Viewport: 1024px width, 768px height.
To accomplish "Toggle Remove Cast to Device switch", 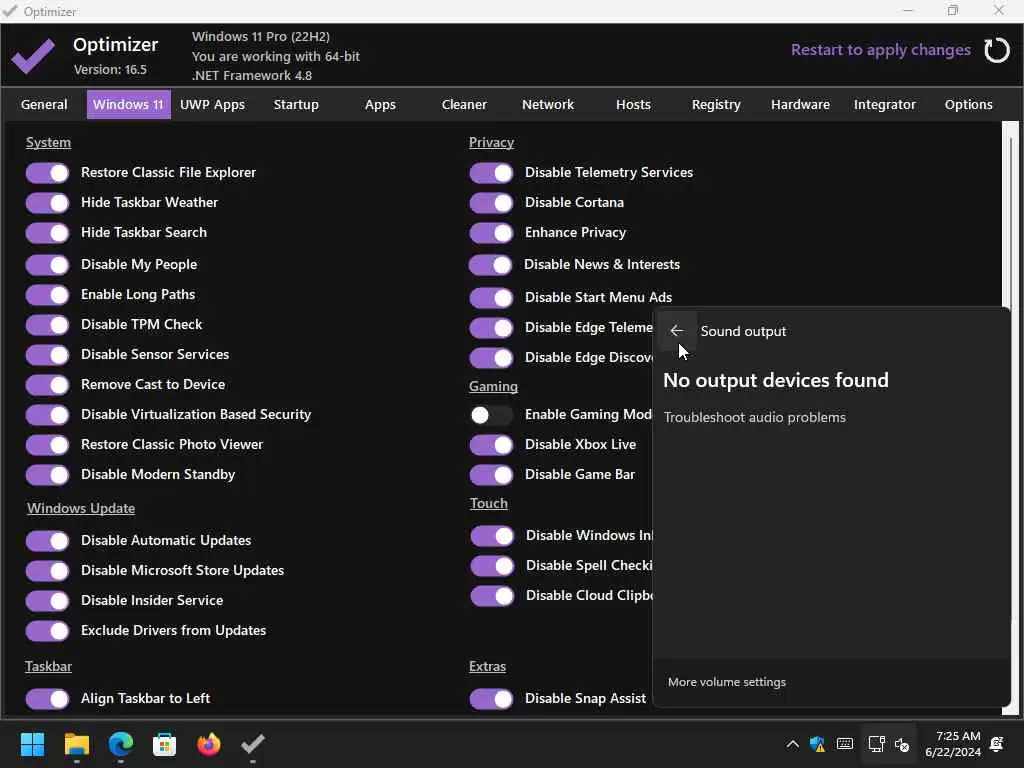I will click(x=47, y=385).
